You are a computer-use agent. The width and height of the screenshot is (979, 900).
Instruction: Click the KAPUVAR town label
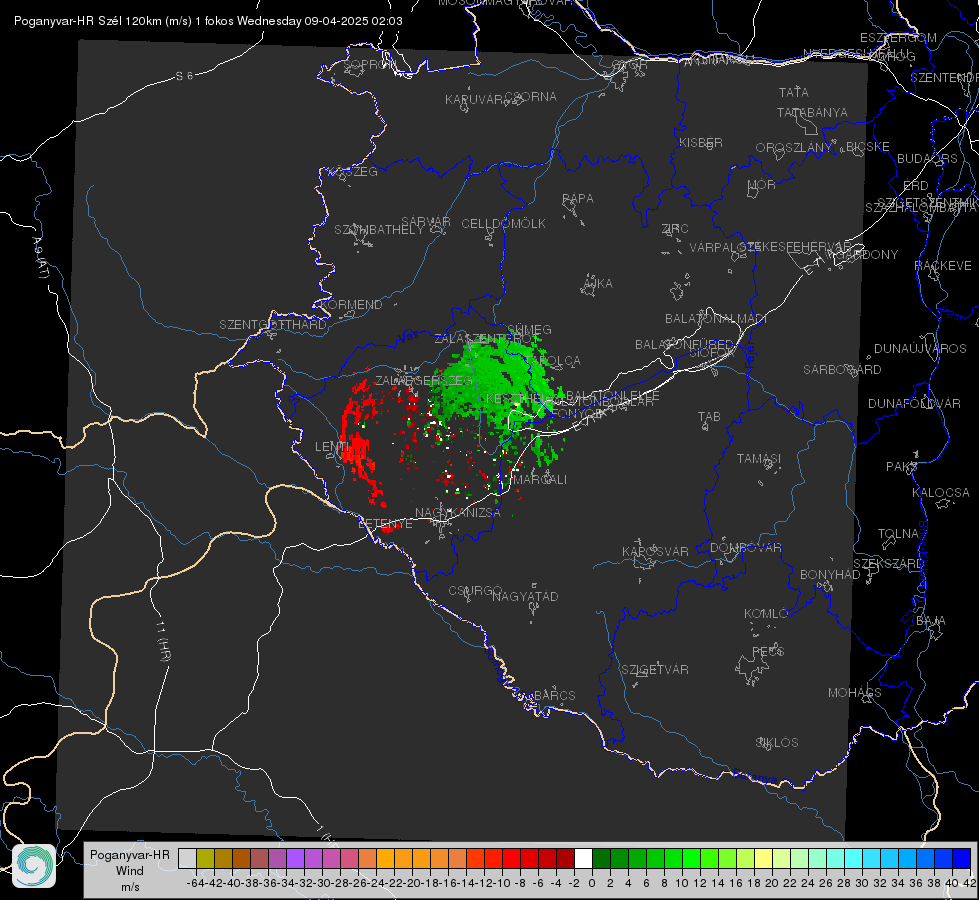[475, 100]
